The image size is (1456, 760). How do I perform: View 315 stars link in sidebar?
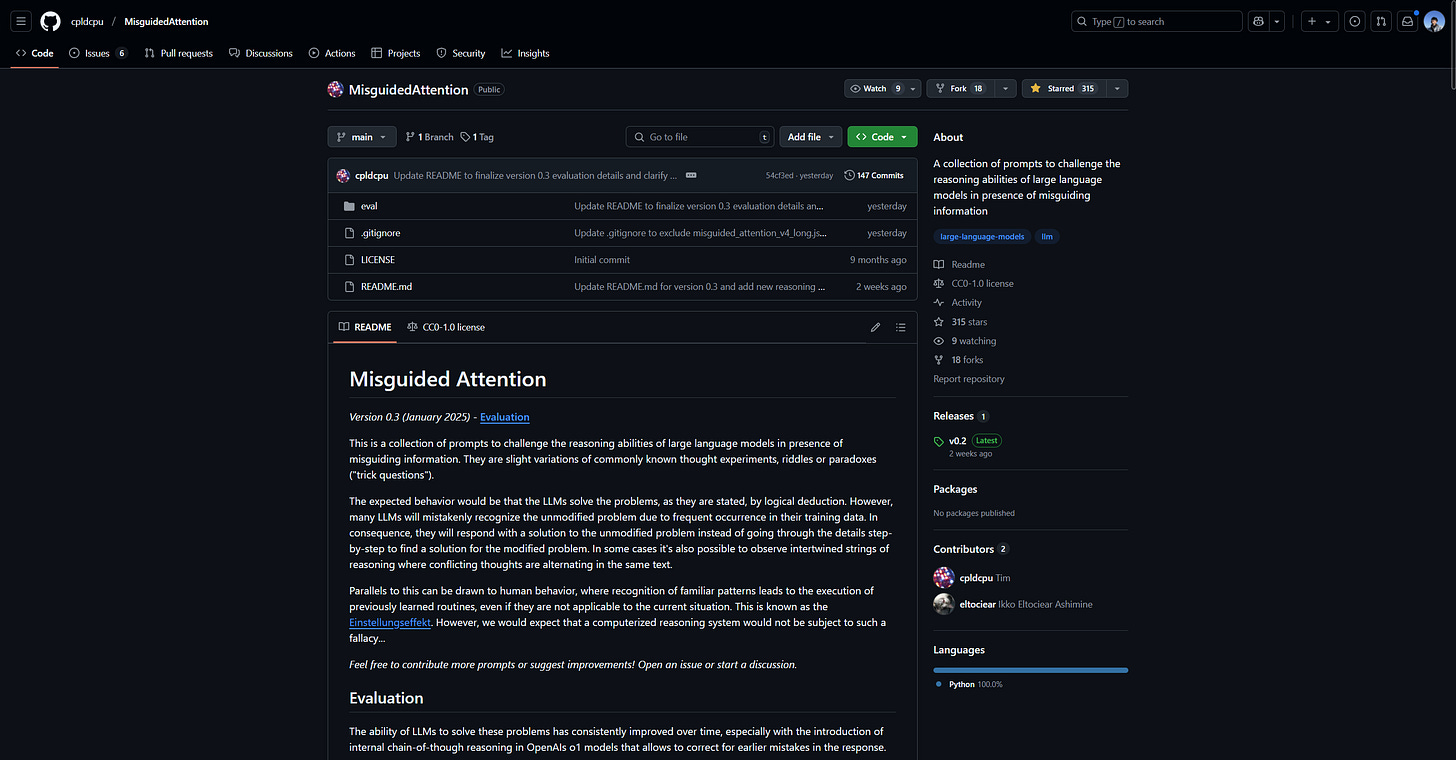[x=961, y=322]
